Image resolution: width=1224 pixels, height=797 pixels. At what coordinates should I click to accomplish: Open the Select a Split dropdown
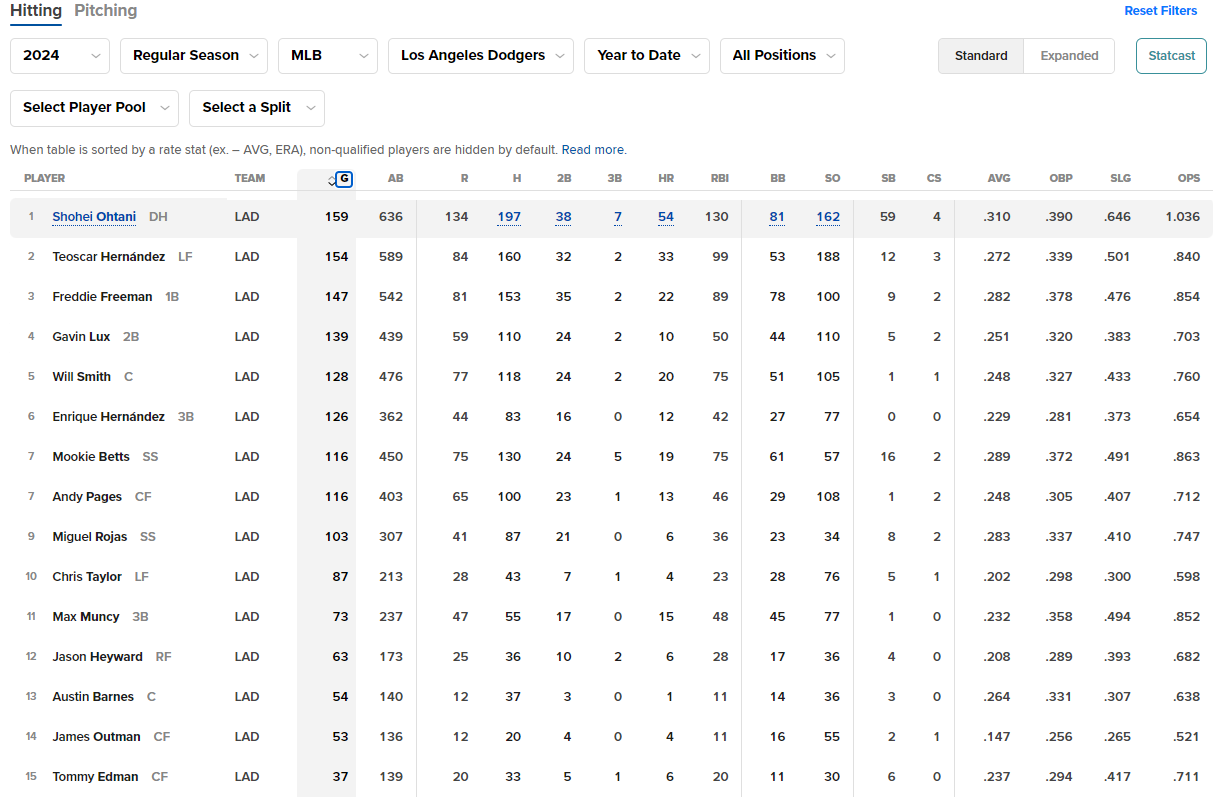tap(257, 108)
